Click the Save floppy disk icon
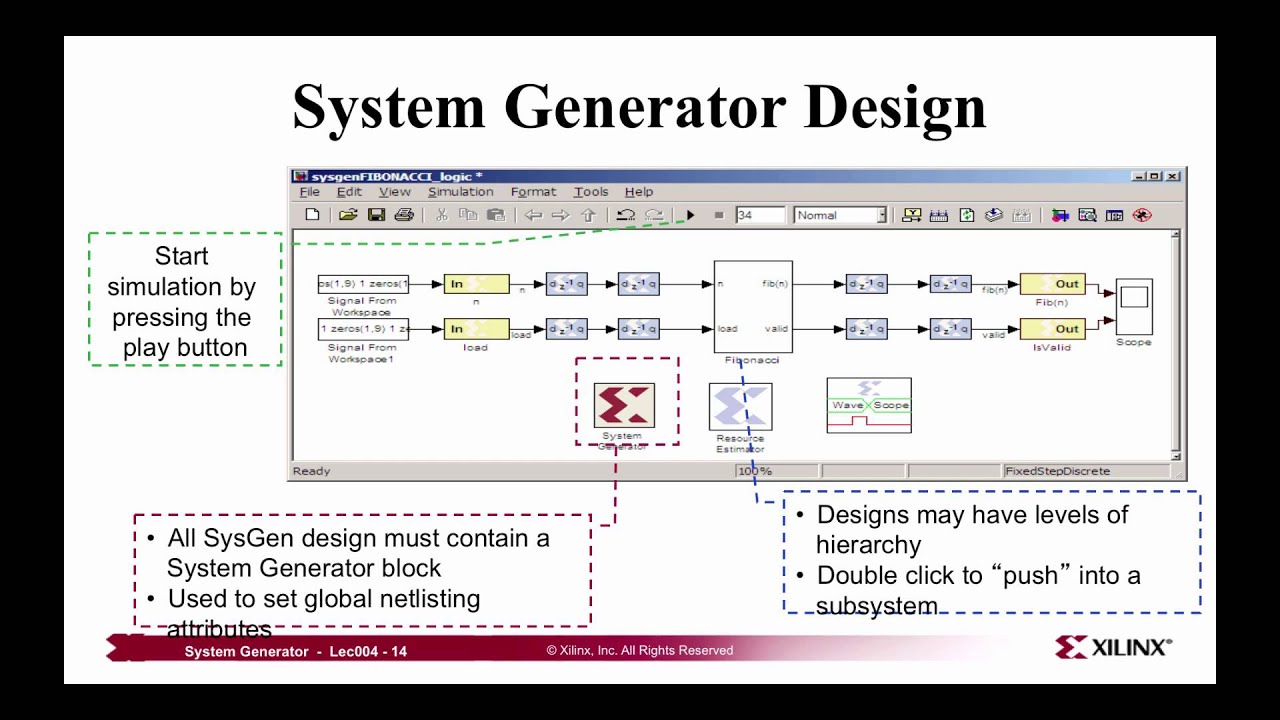This screenshot has width=1280, height=720. pos(376,215)
